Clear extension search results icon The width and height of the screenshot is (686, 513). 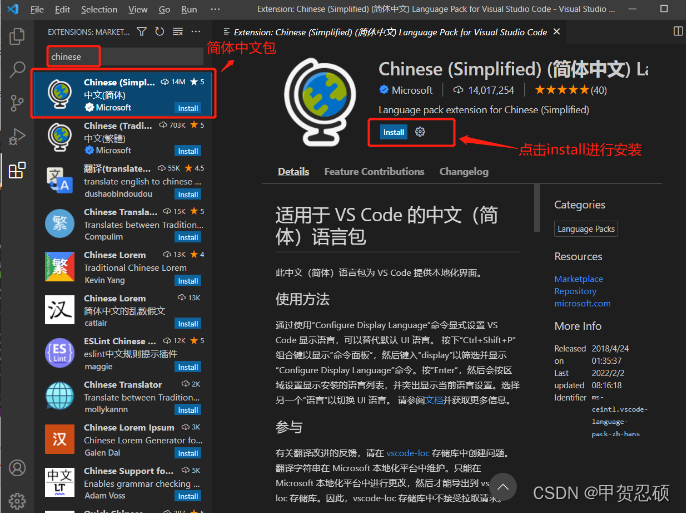pyautogui.click(x=178, y=31)
